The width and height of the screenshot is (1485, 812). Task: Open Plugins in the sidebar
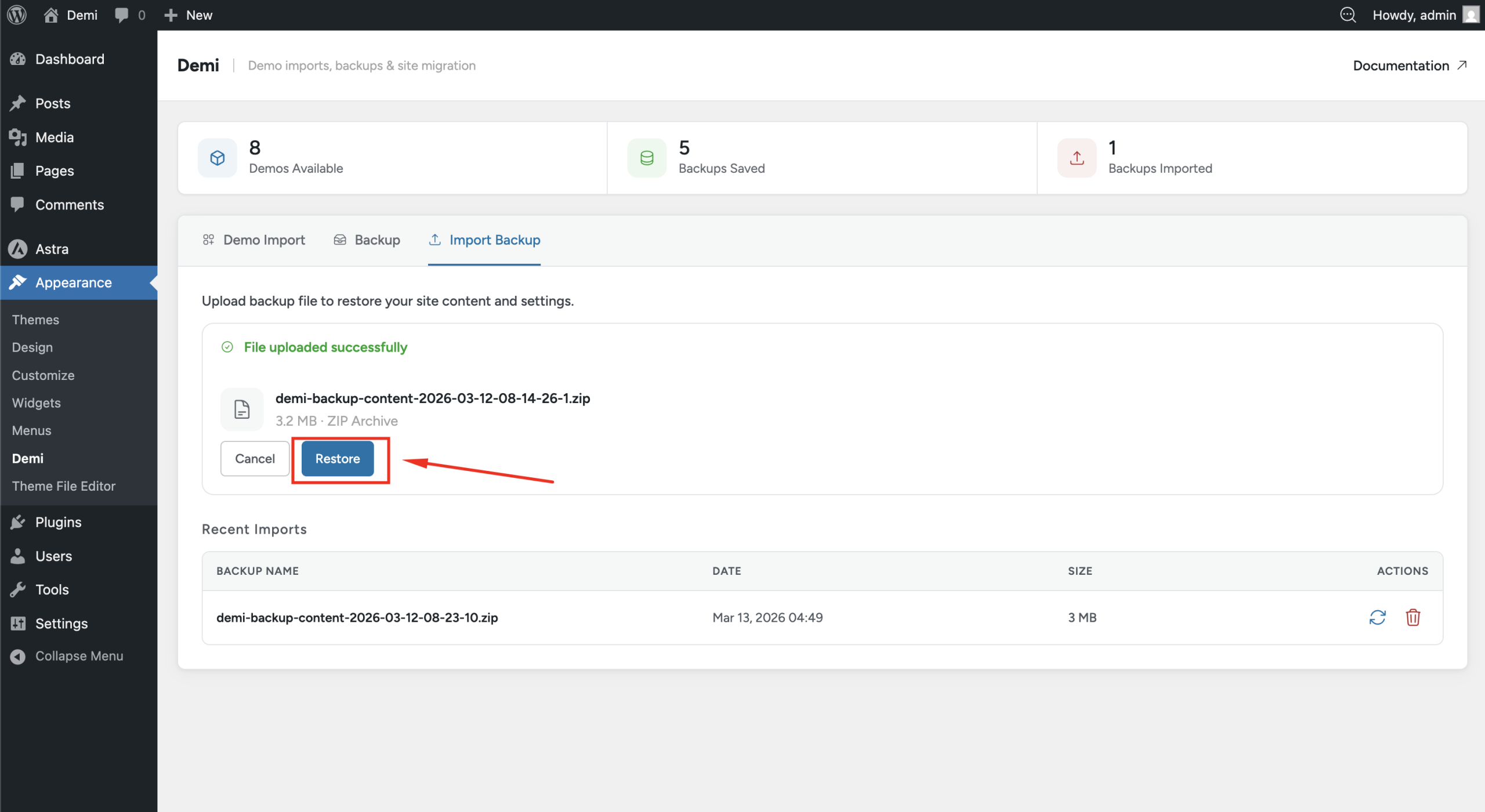pyautogui.click(x=58, y=522)
